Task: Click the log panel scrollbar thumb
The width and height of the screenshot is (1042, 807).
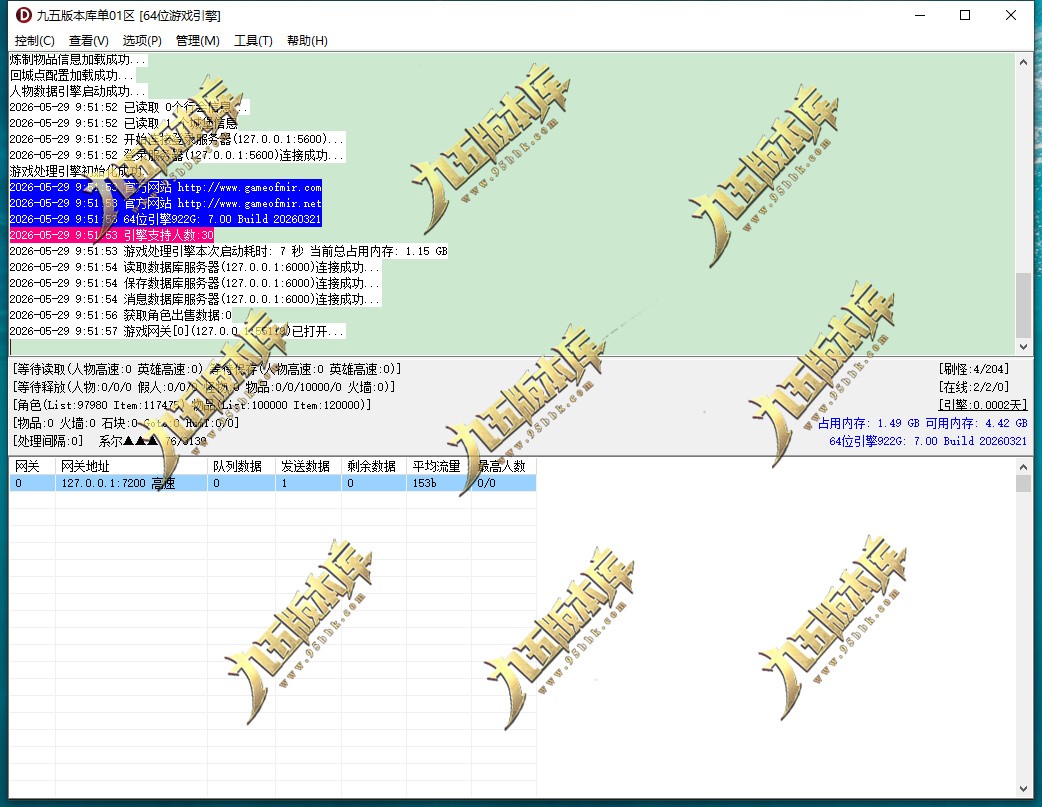Action: coord(1023,304)
